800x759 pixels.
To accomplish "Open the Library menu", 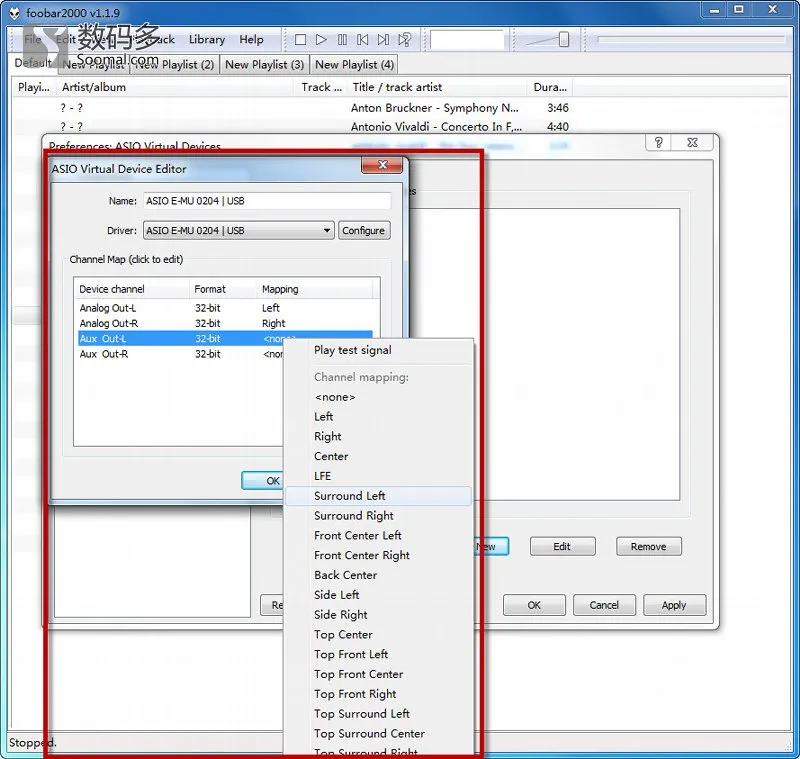I will pos(207,39).
